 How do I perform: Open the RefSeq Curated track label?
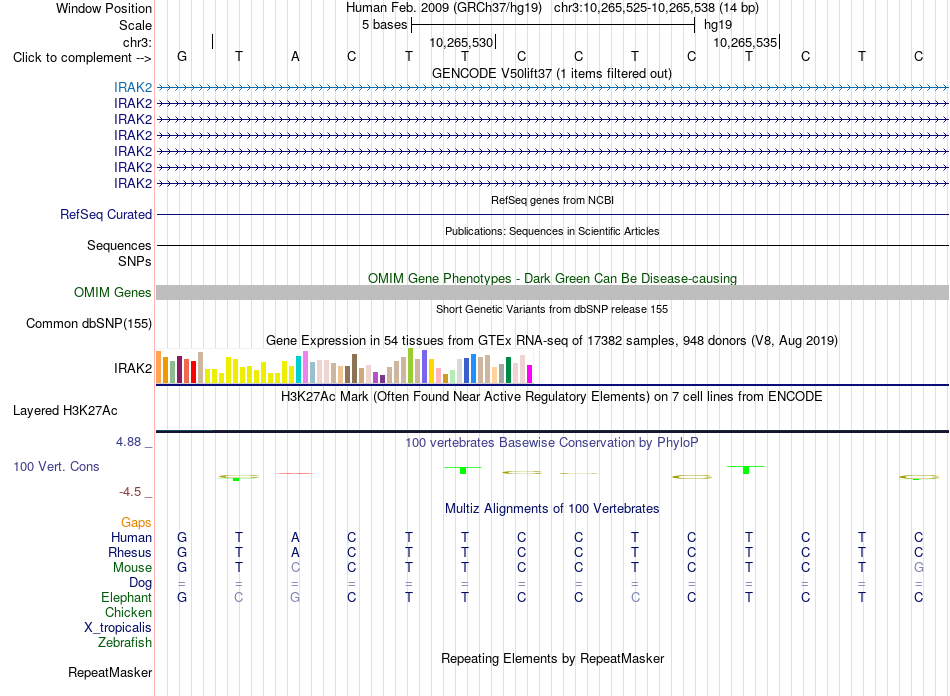[106, 214]
